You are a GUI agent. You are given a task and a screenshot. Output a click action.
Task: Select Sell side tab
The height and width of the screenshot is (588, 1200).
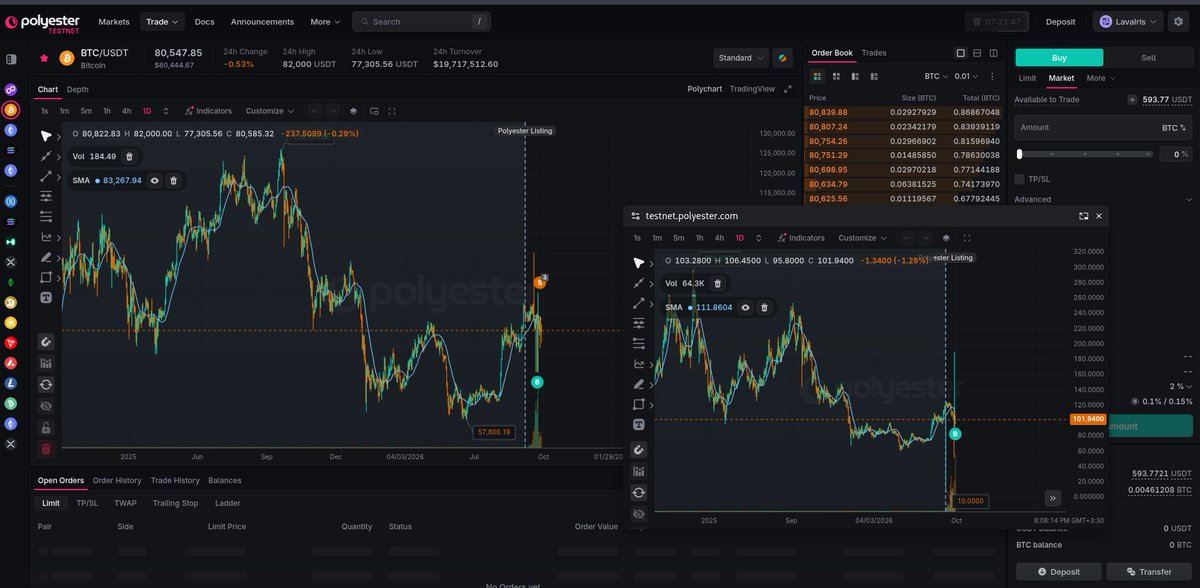pyautogui.click(x=1148, y=58)
